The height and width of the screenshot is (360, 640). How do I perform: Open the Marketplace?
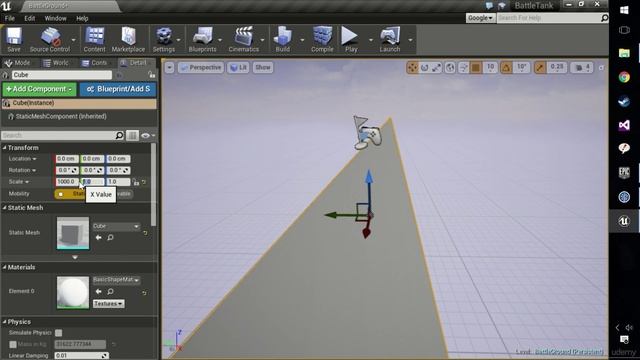point(128,40)
